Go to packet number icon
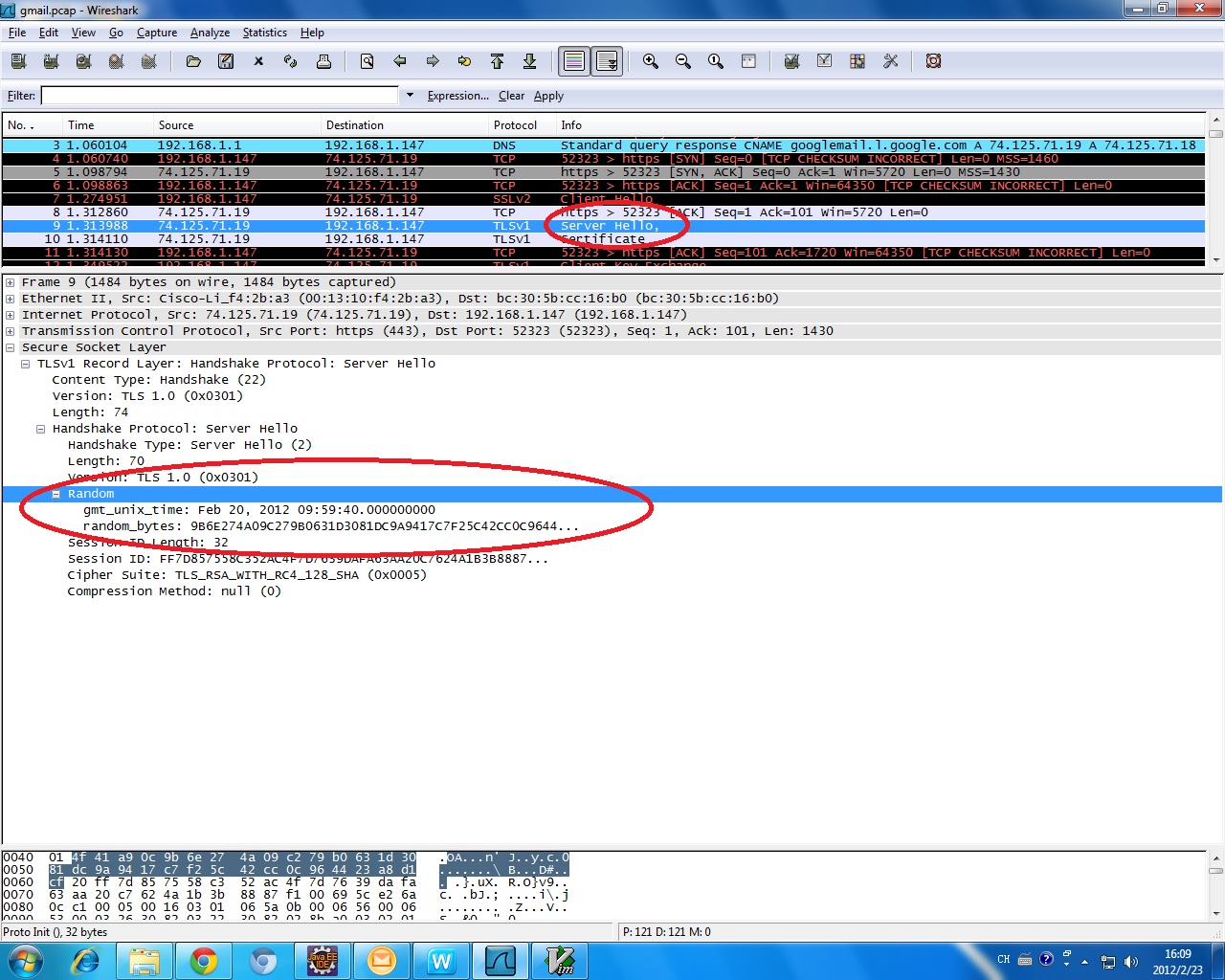 [x=465, y=61]
